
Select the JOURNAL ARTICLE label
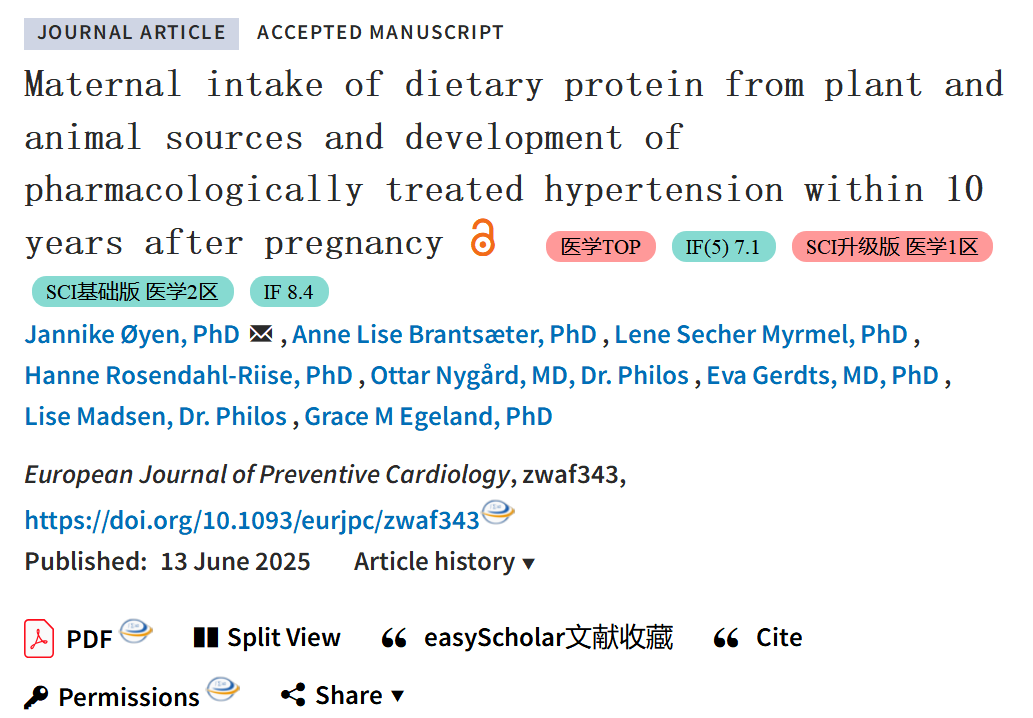(131, 33)
